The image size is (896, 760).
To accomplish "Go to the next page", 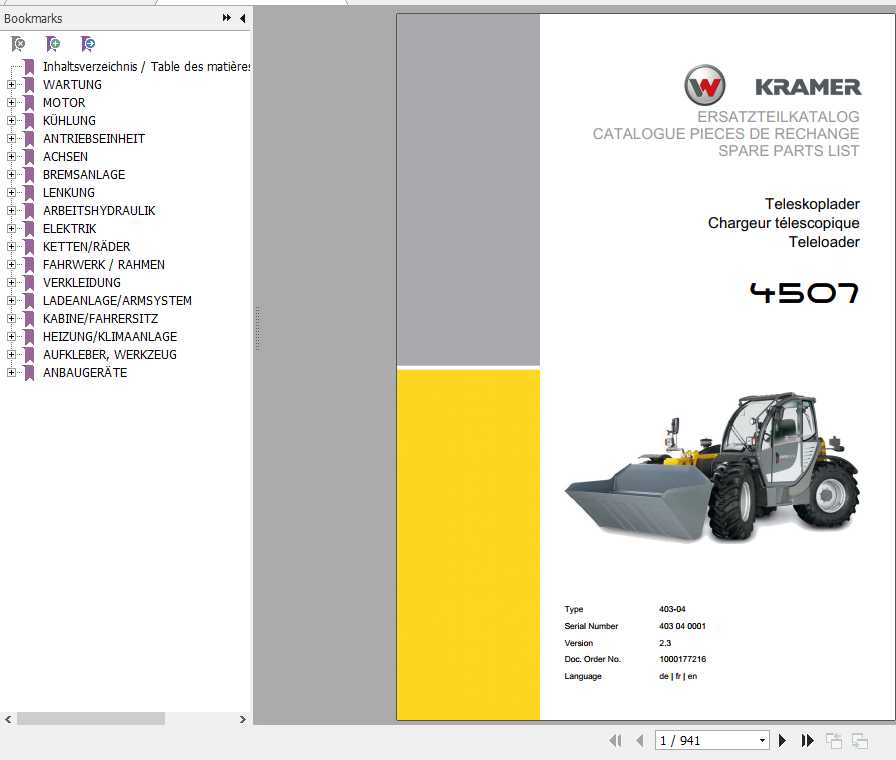I will coord(782,741).
